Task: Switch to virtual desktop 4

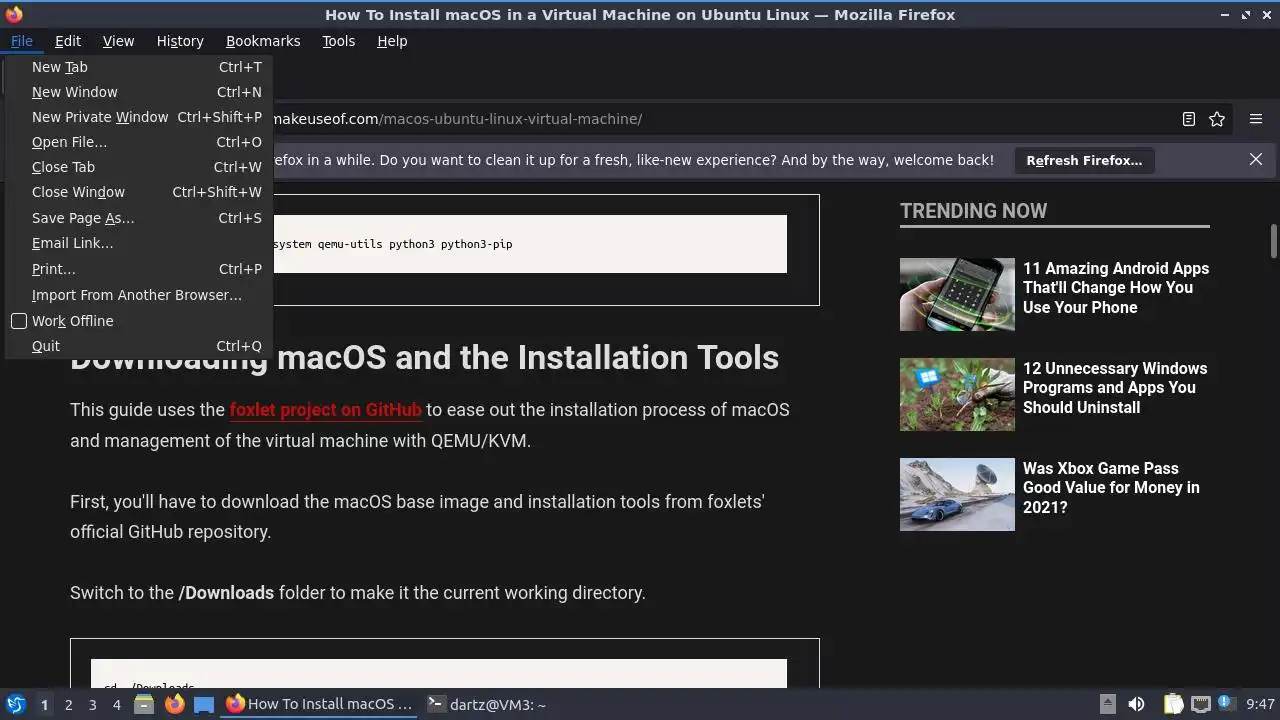Action: point(116,704)
